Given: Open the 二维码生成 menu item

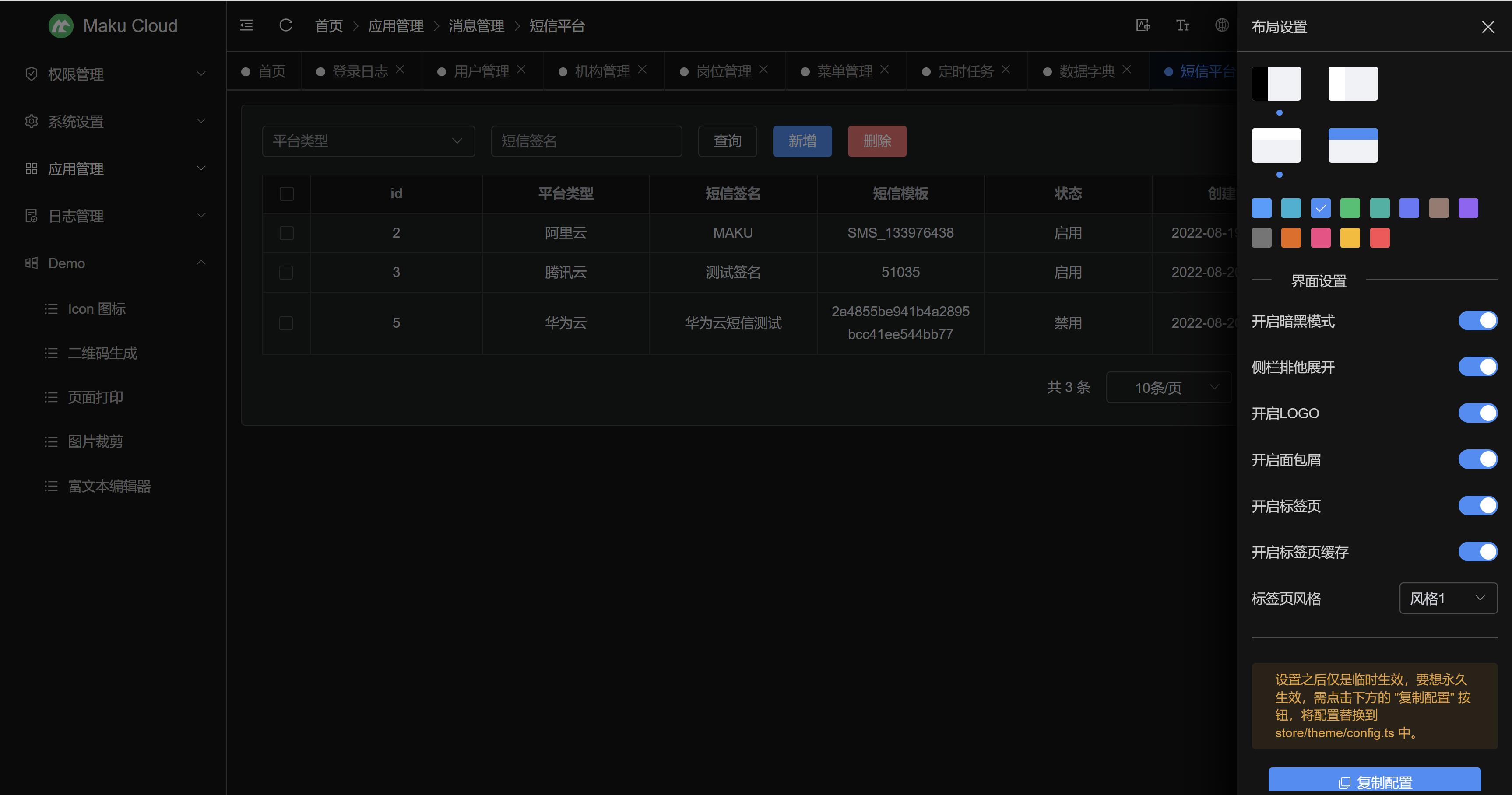Looking at the screenshot, I should tap(102, 353).
